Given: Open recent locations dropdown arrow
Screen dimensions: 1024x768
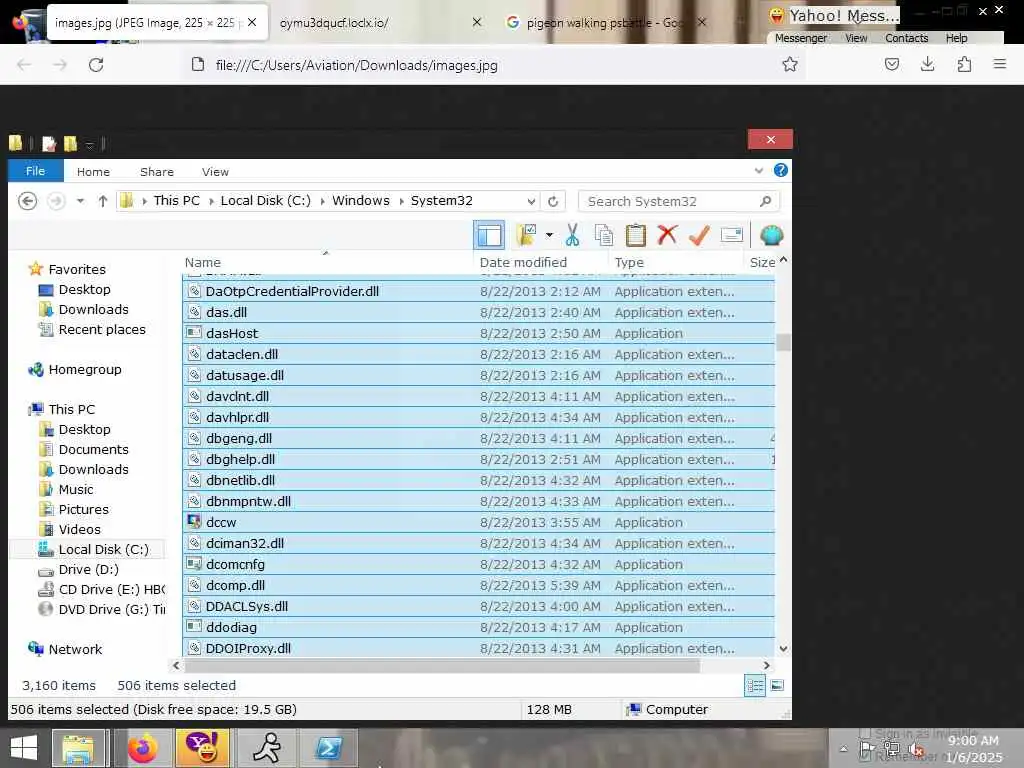Looking at the screenshot, I should pyautogui.click(x=80, y=201).
